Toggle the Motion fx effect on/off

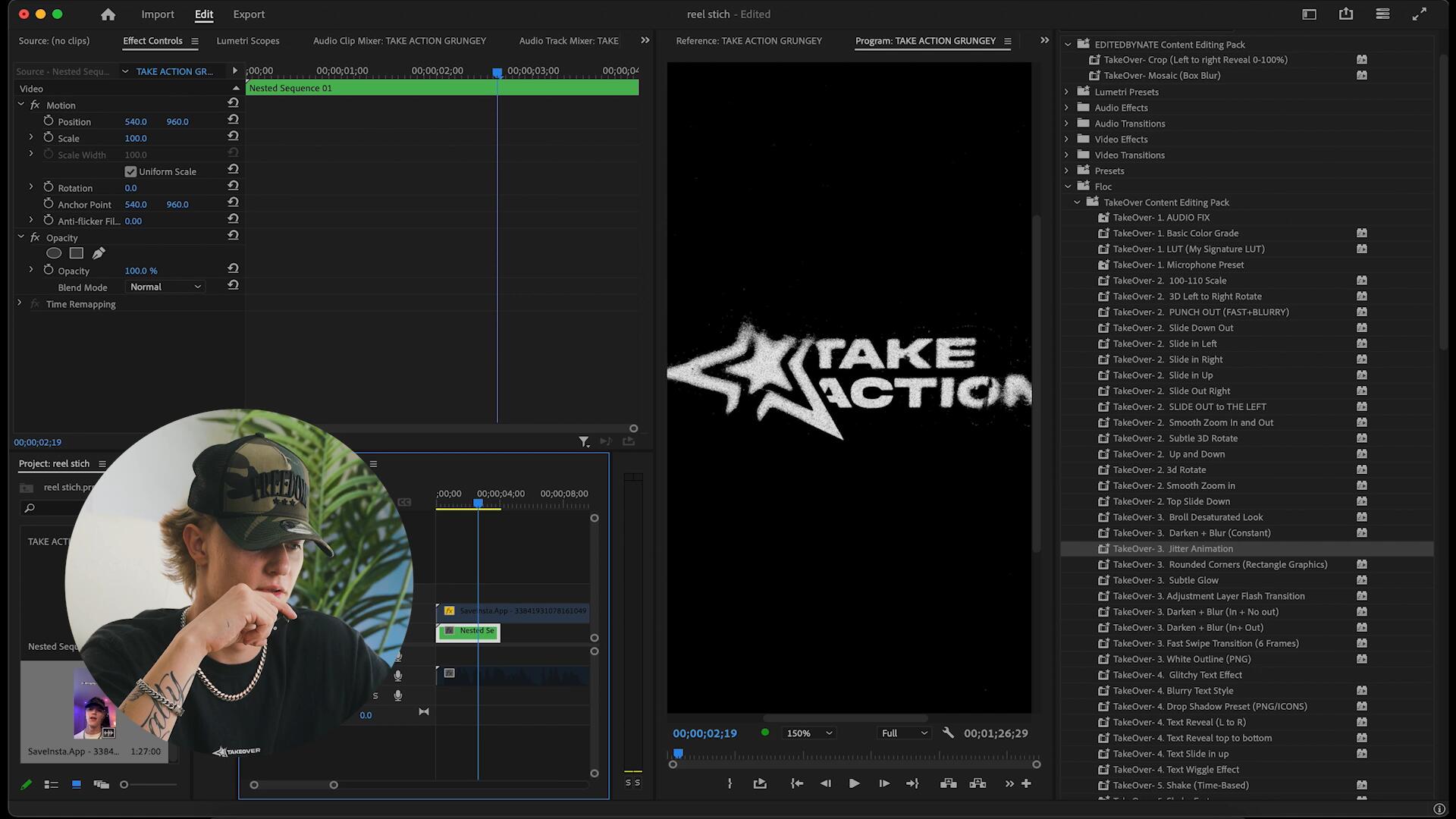pos(35,105)
